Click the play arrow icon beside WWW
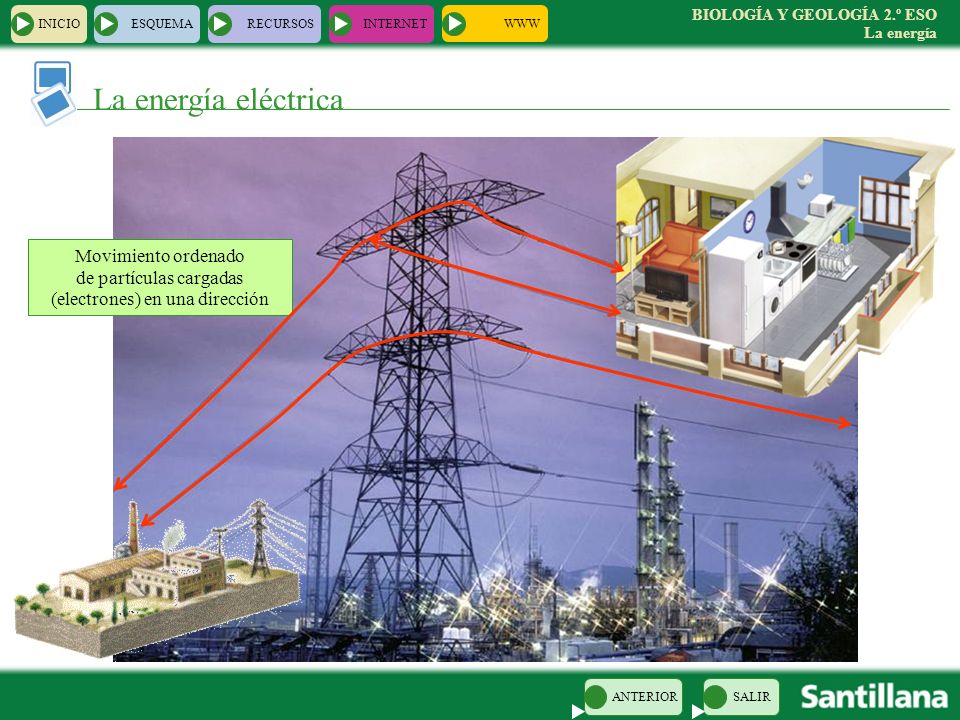 (x=455, y=24)
